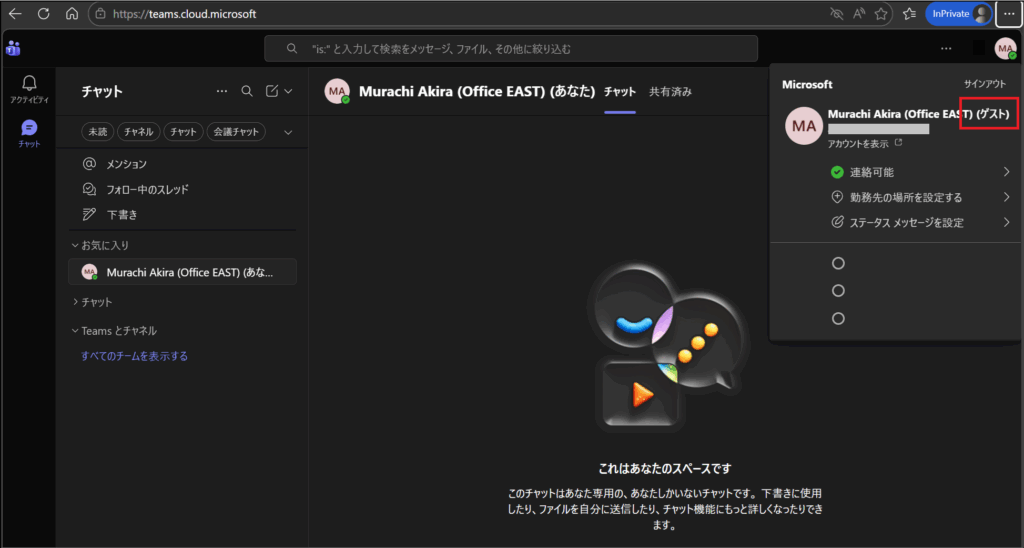Viewport: 1024px width, 548px height.
Task: Select the チャネル filter chip
Action: [x=139, y=132]
